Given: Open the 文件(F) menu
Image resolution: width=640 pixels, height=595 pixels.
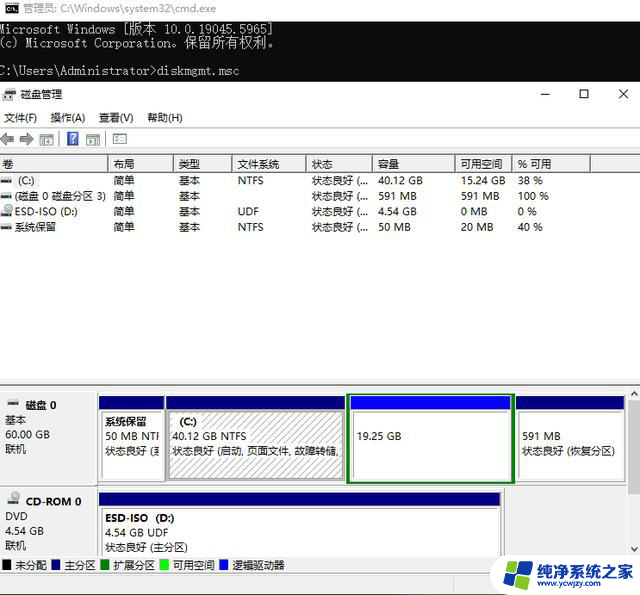Looking at the screenshot, I should pos(20,118).
